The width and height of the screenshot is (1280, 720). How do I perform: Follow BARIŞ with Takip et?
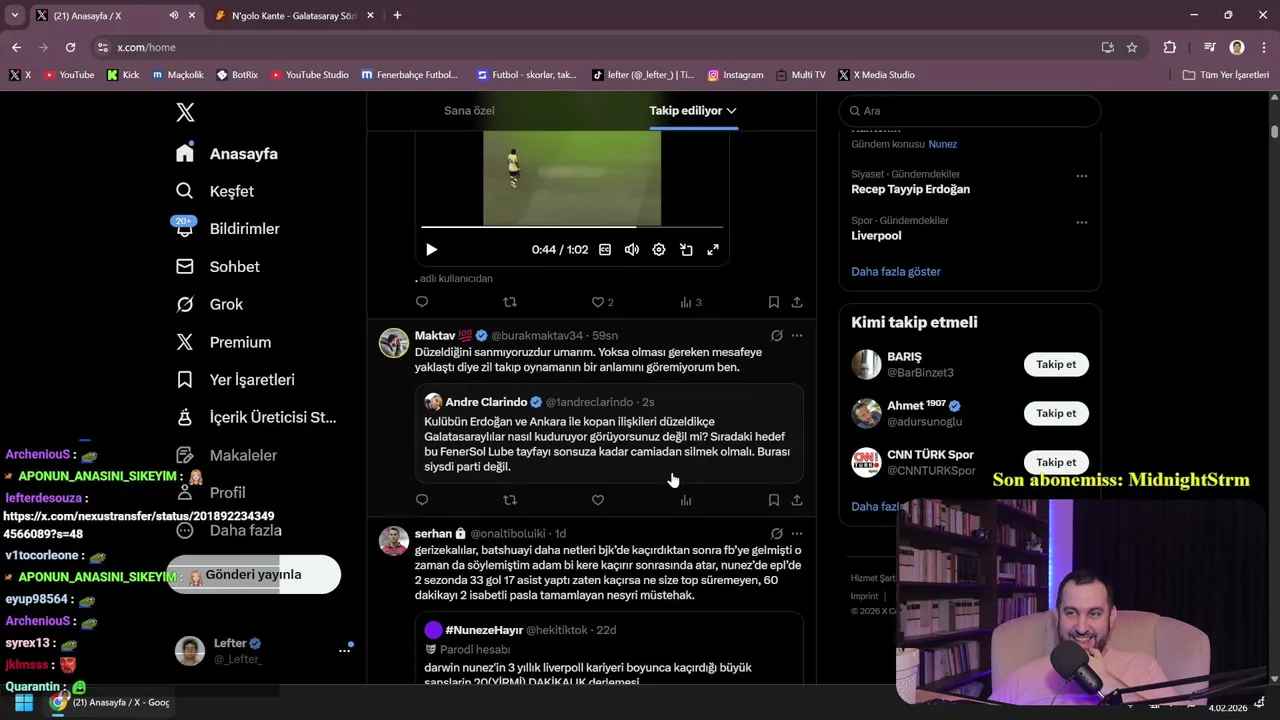[x=1056, y=365]
